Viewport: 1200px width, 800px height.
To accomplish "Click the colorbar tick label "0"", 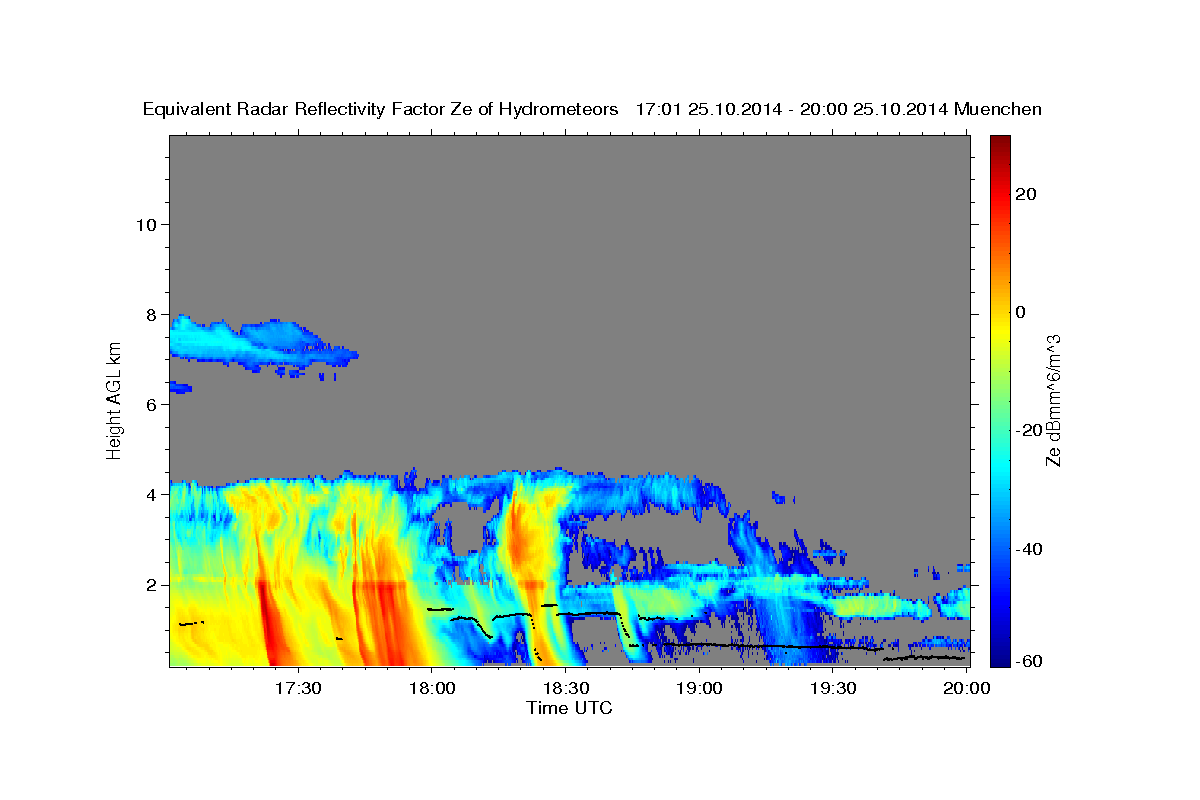I will [x=1020, y=312].
